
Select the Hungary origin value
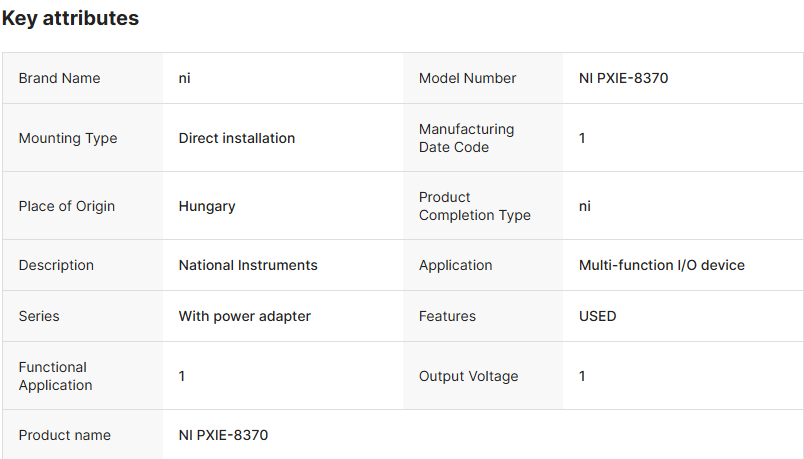click(207, 206)
